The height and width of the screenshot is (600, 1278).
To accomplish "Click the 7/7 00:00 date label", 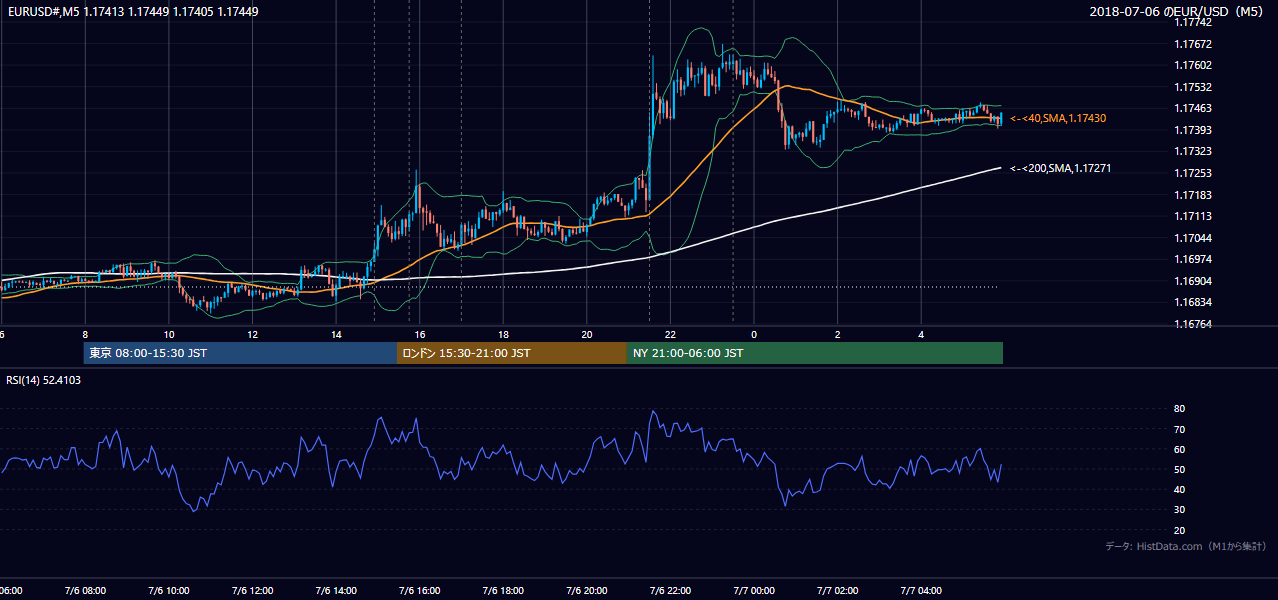I will tap(755, 590).
